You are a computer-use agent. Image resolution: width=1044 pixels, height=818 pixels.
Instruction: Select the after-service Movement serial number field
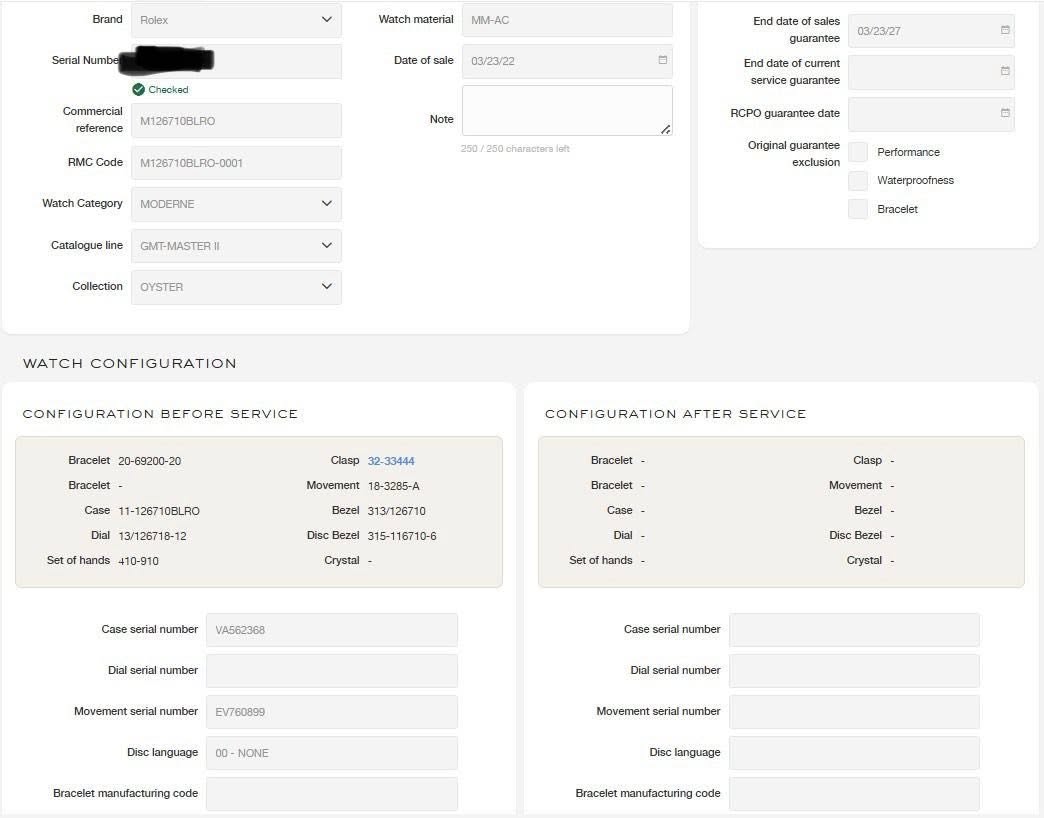[854, 712]
